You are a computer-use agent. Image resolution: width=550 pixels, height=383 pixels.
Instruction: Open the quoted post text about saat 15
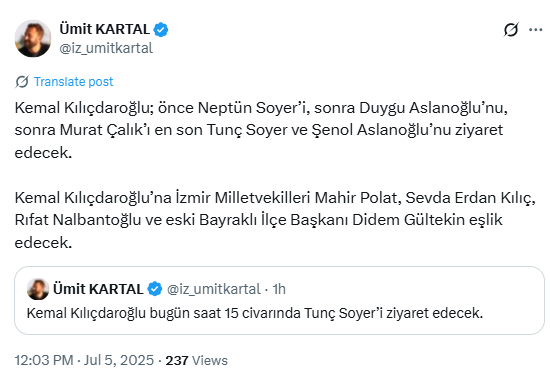[x=255, y=313]
